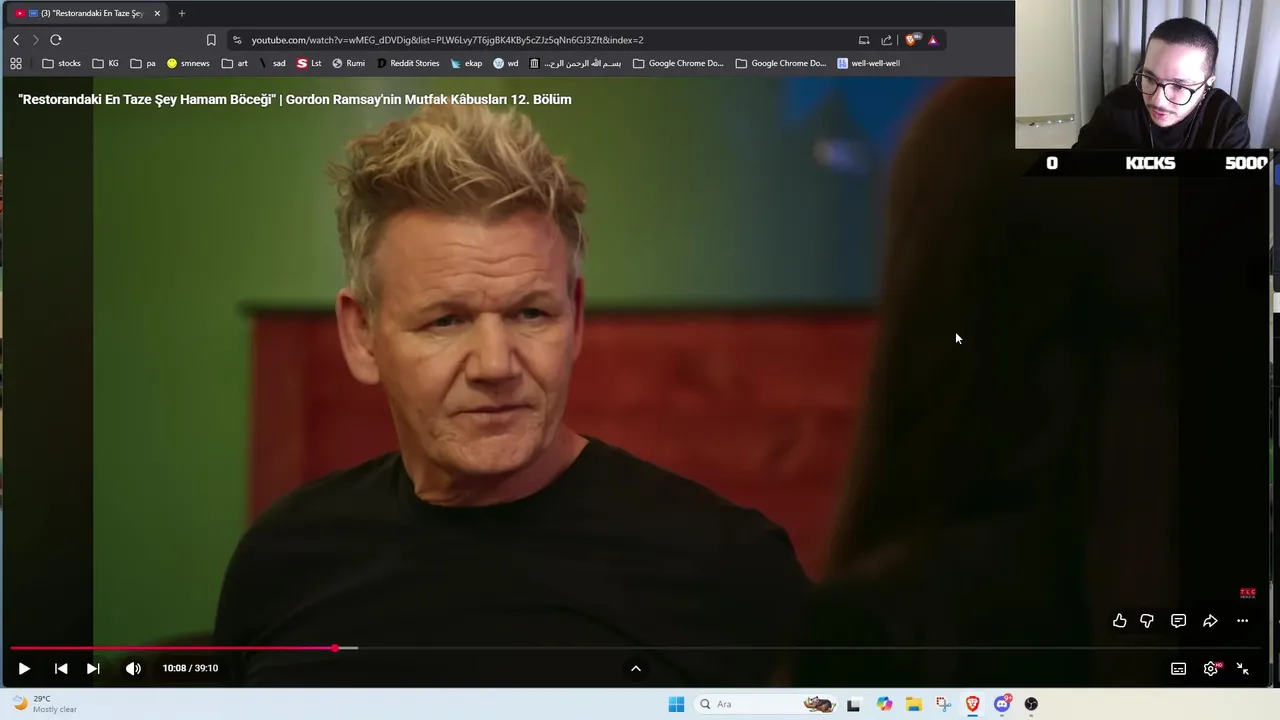Skip to the previous video in playlist

click(61, 668)
